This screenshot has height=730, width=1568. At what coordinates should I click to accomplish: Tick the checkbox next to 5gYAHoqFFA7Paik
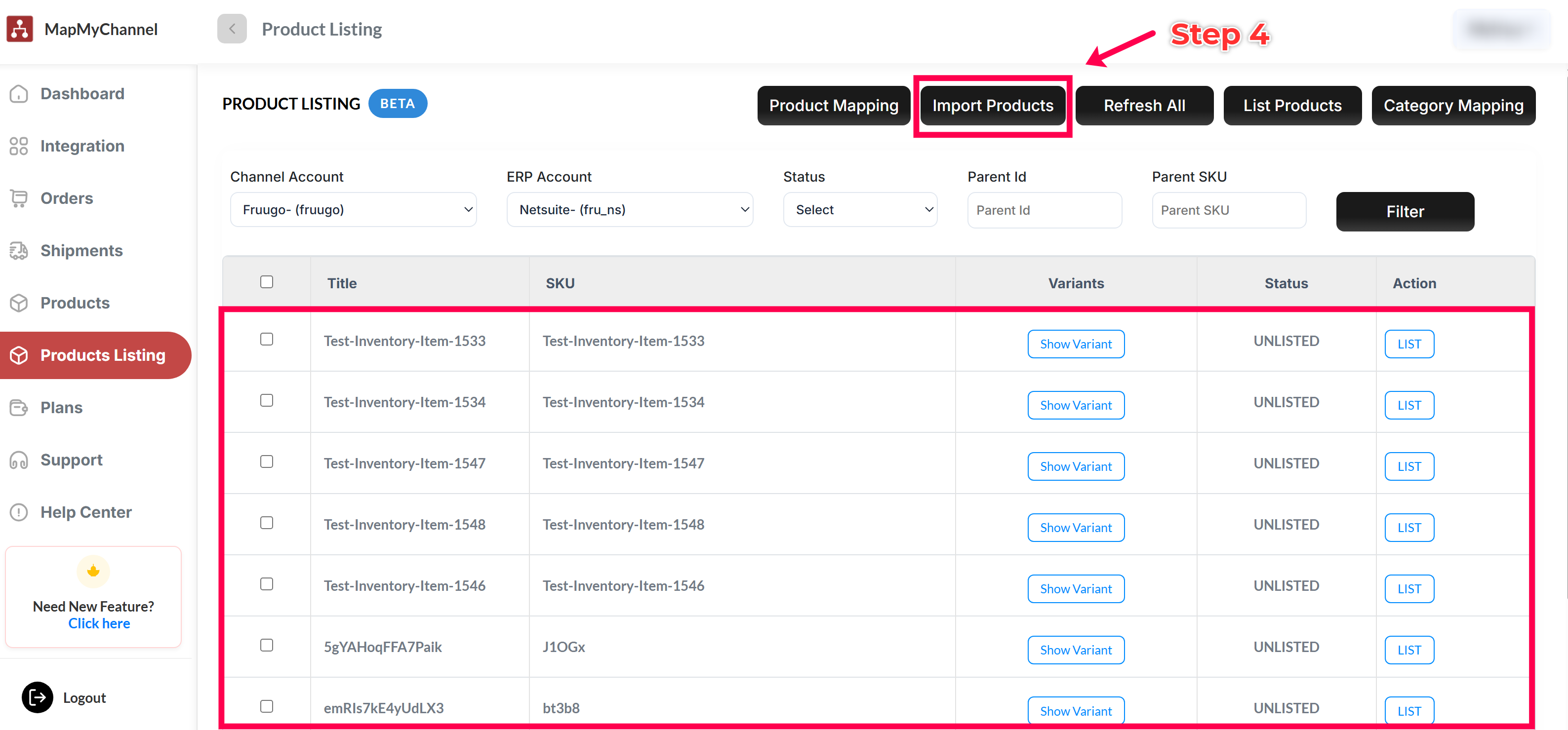click(x=266, y=646)
